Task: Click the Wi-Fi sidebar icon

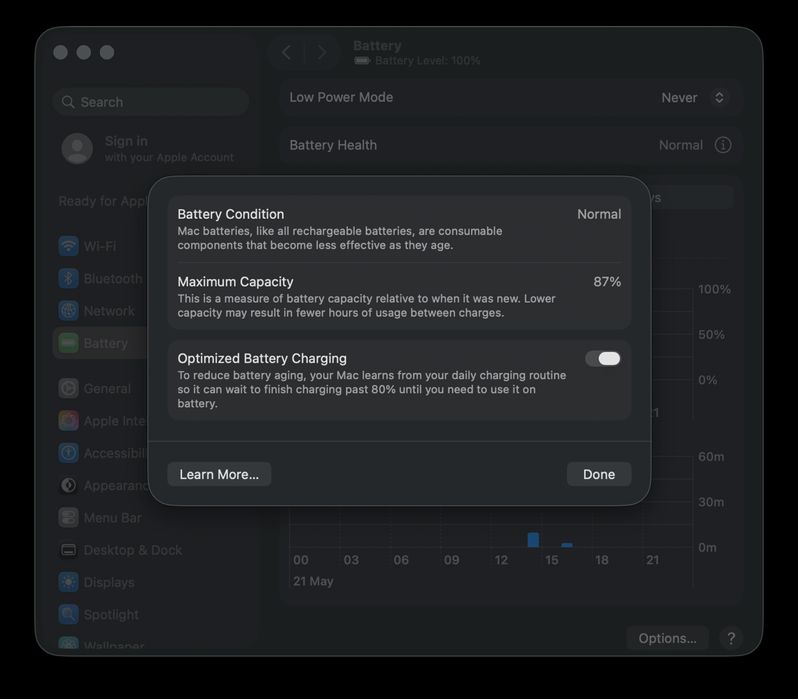Action: point(68,246)
